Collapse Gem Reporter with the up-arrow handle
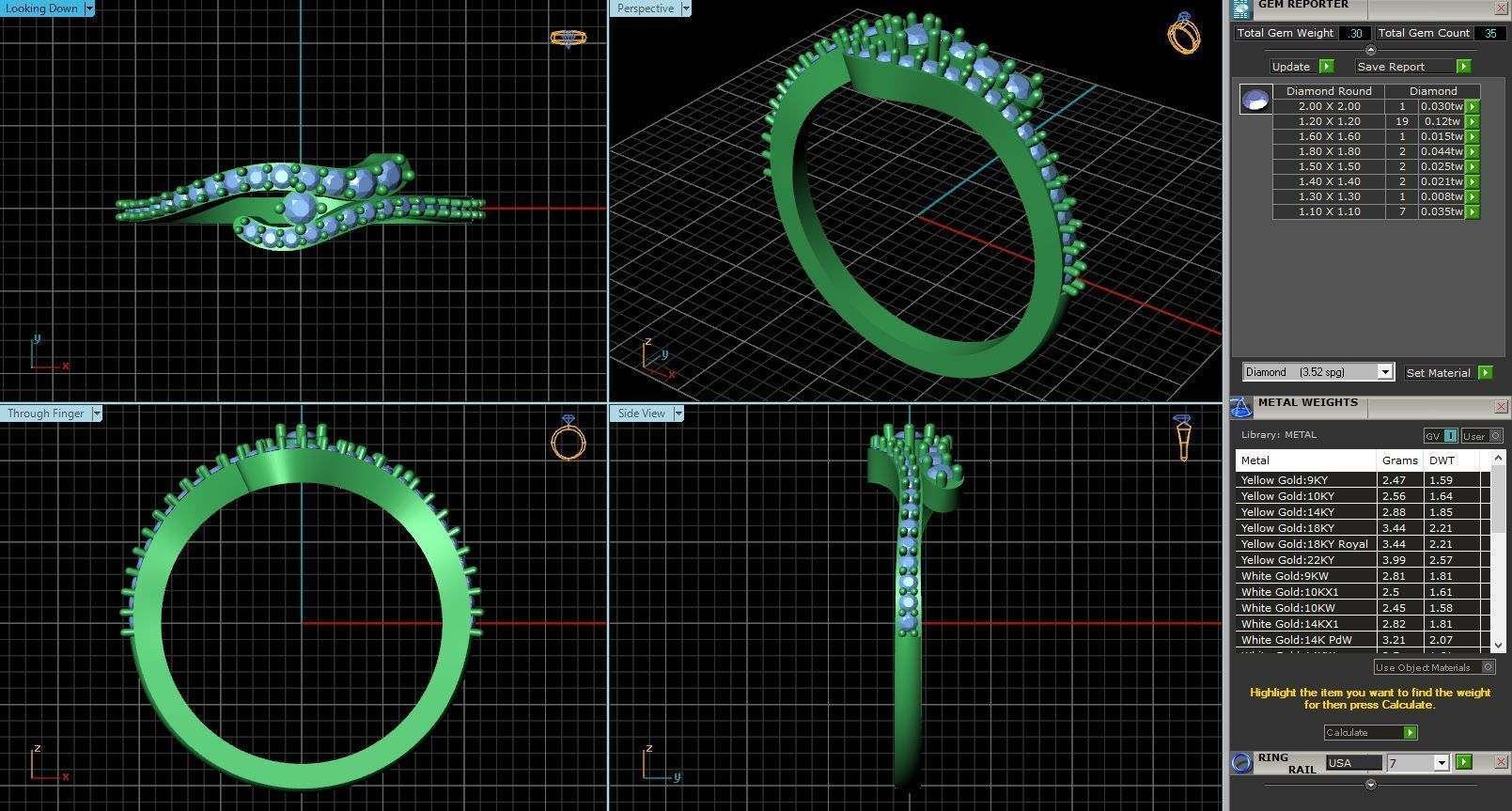The height and width of the screenshot is (811, 1512). 1370,50
